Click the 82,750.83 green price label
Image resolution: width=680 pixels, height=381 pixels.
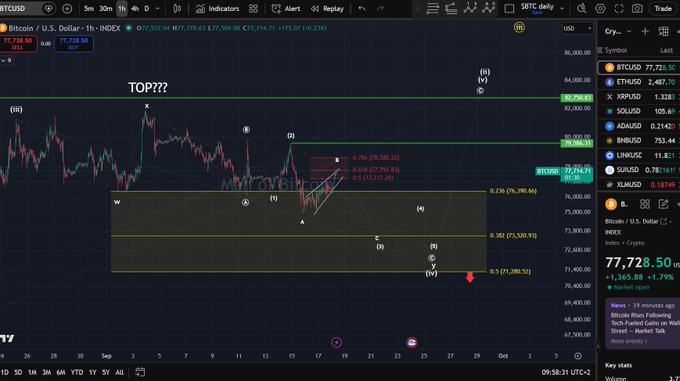576,98
